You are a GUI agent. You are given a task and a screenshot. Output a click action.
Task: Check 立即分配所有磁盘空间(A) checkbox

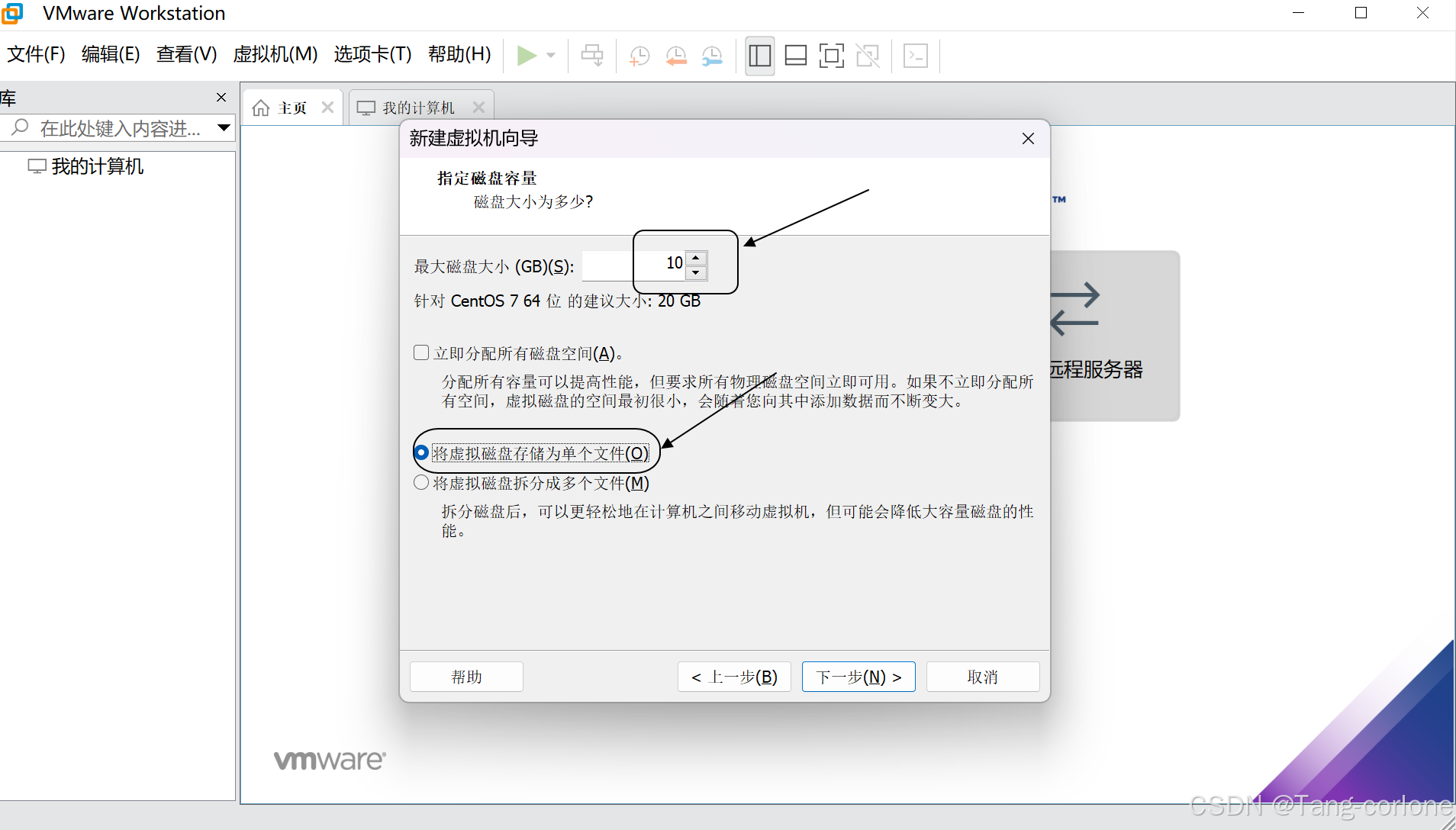point(421,352)
